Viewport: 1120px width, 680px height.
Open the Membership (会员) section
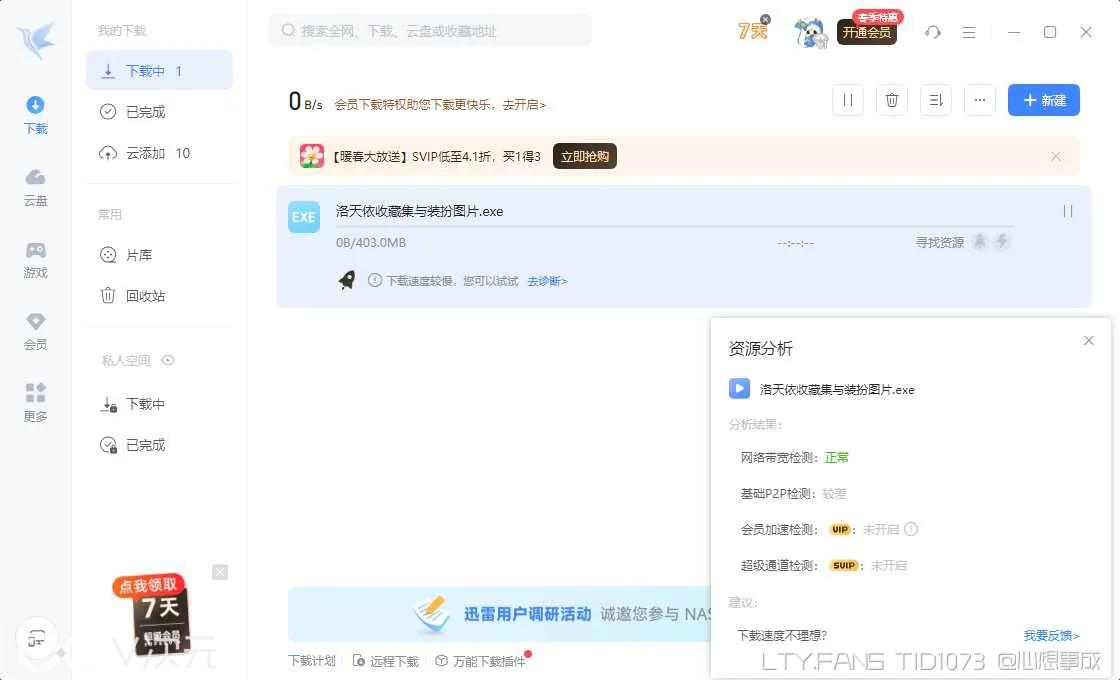coord(35,331)
